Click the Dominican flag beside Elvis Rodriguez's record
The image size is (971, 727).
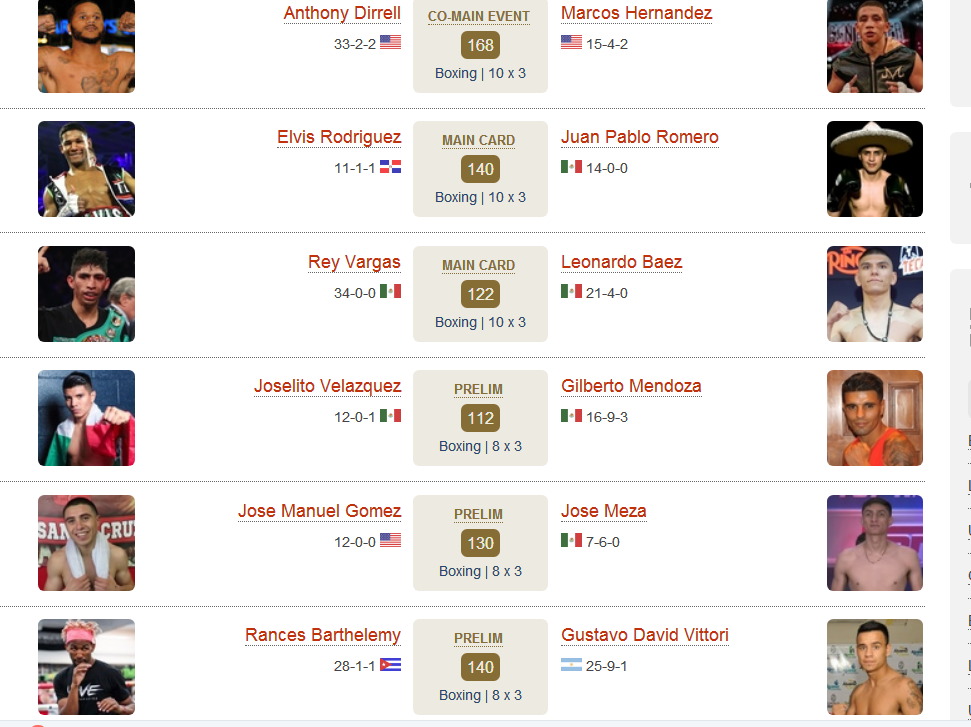click(390, 167)
